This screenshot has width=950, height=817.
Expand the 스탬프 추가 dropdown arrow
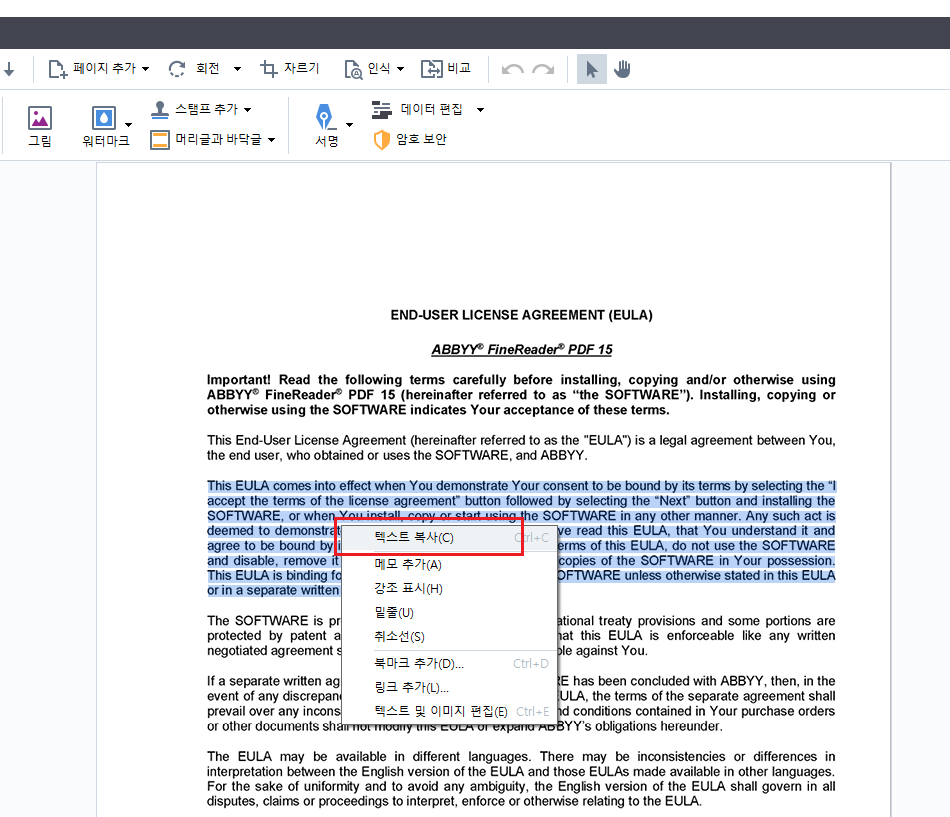point(247,110)
